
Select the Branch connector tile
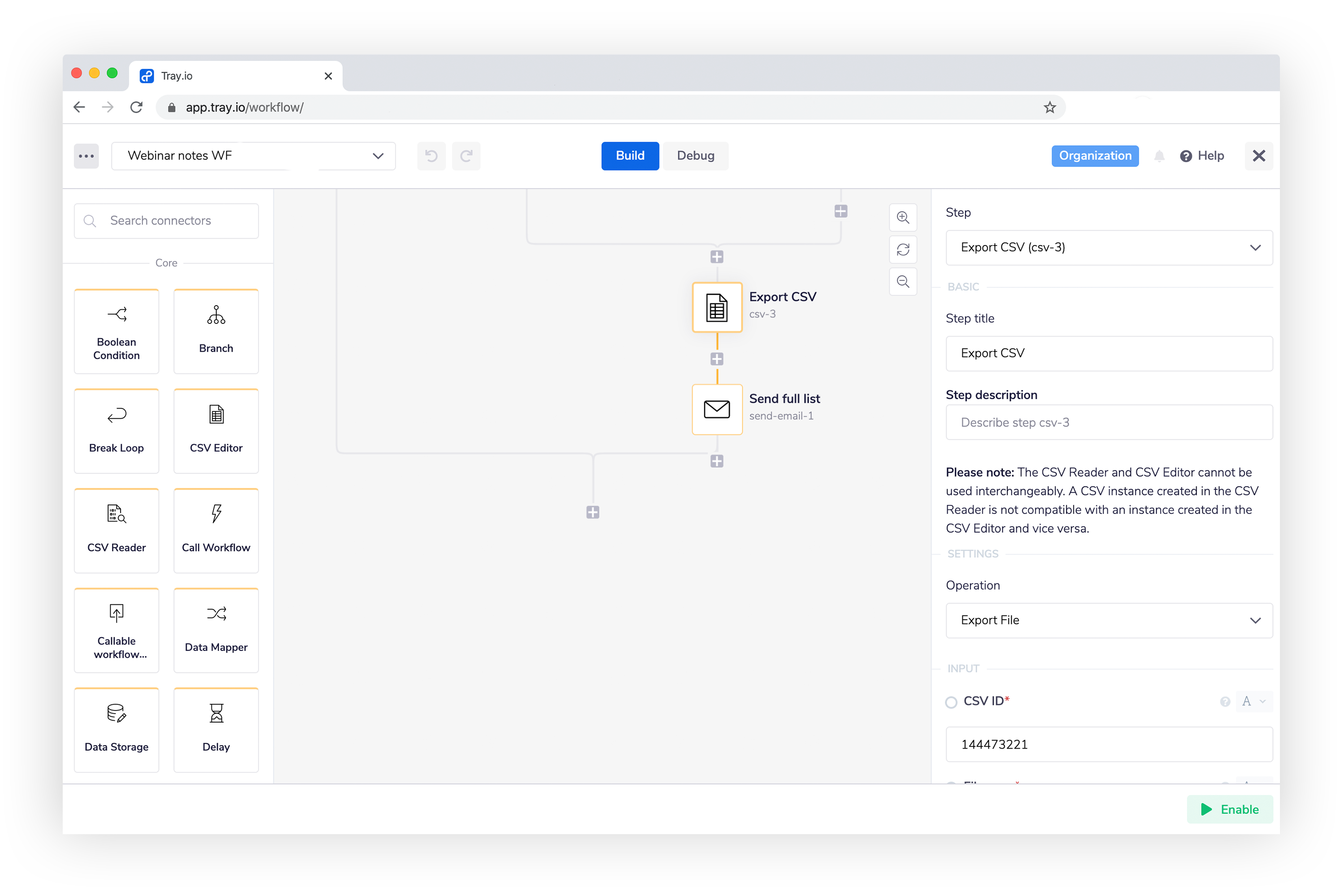point(216,332)
